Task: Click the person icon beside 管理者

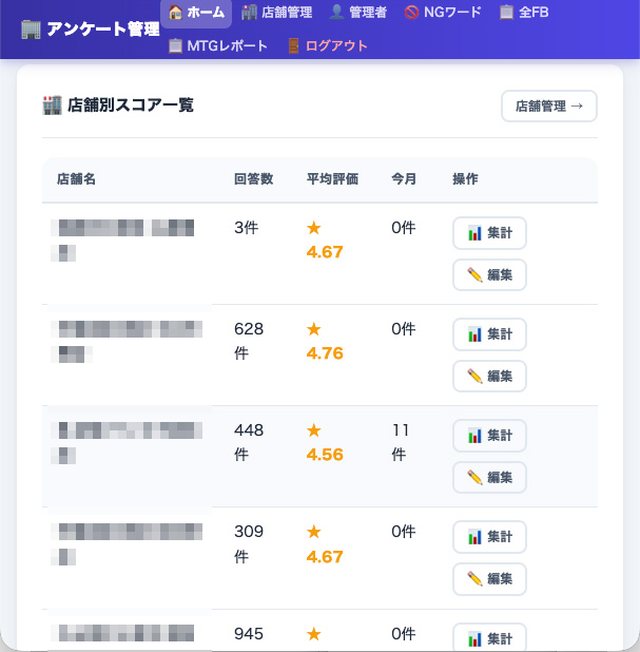Action: pyautogui.click(x=337, y=12)
